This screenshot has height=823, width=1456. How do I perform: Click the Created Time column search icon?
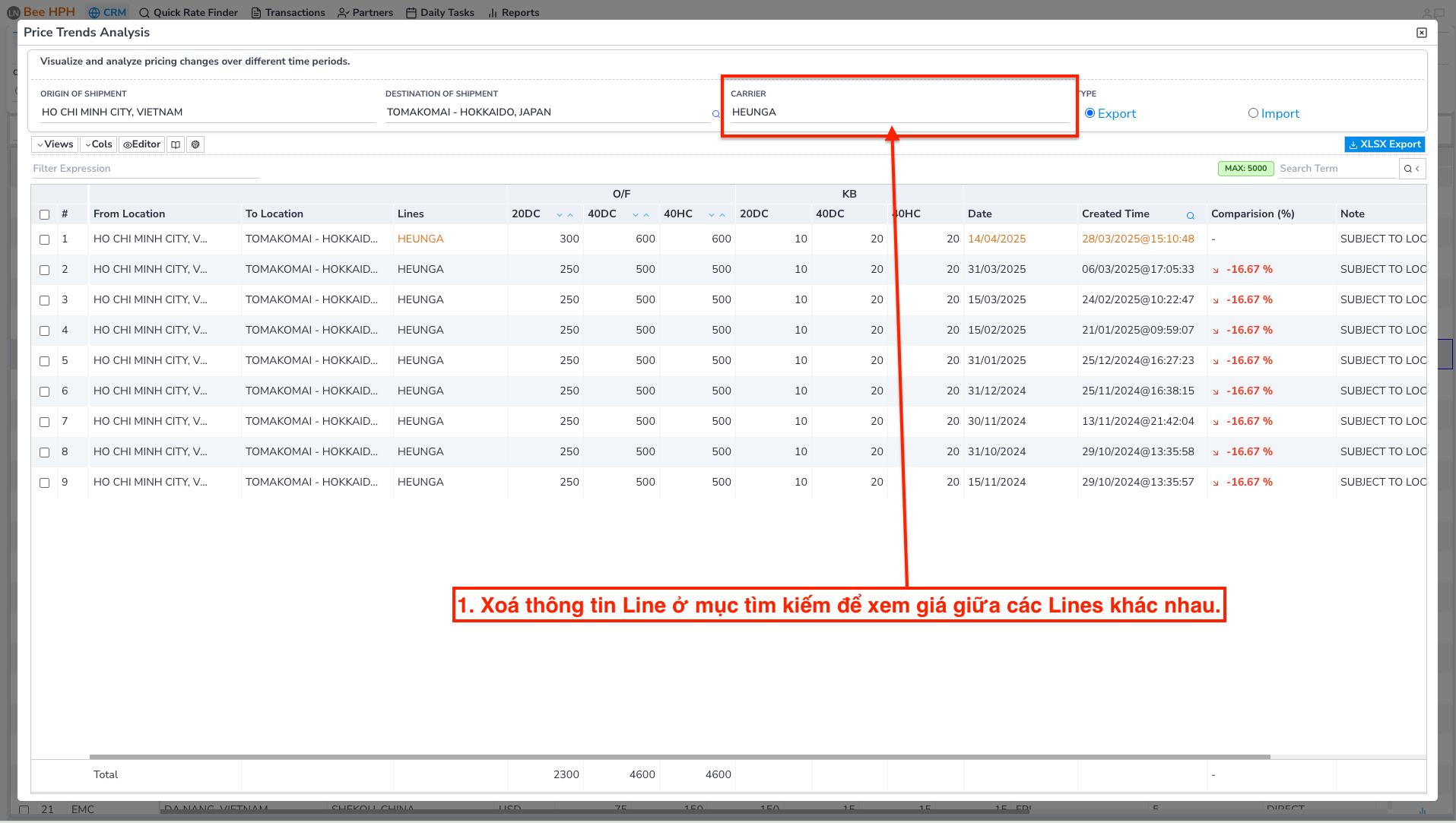(x=1190, y=216)
